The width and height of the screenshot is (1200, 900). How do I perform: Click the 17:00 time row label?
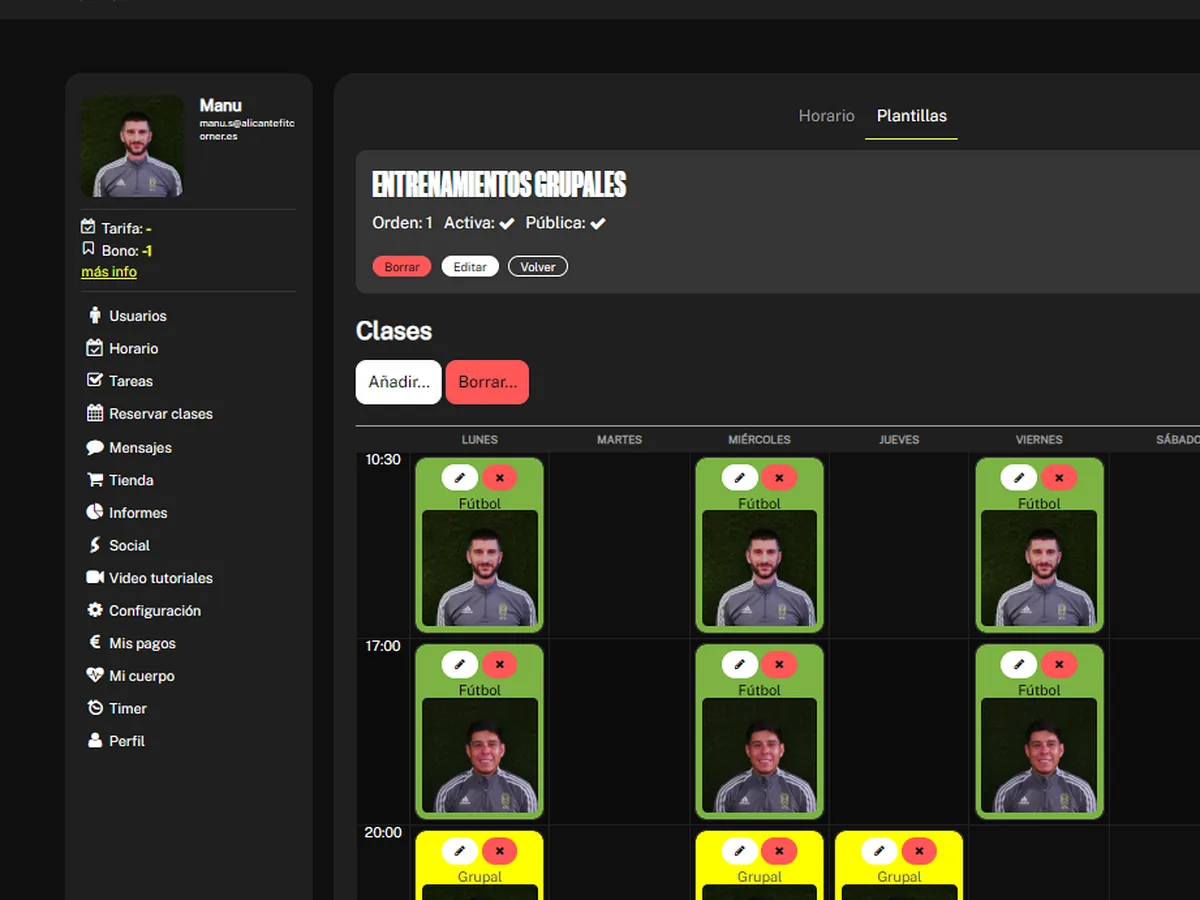click(383, 646)
